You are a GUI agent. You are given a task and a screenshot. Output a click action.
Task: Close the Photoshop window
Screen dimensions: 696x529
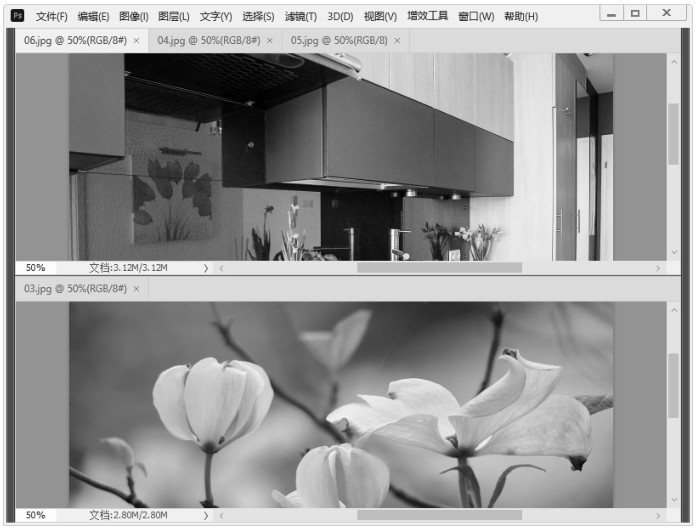(x=667, y=13)
